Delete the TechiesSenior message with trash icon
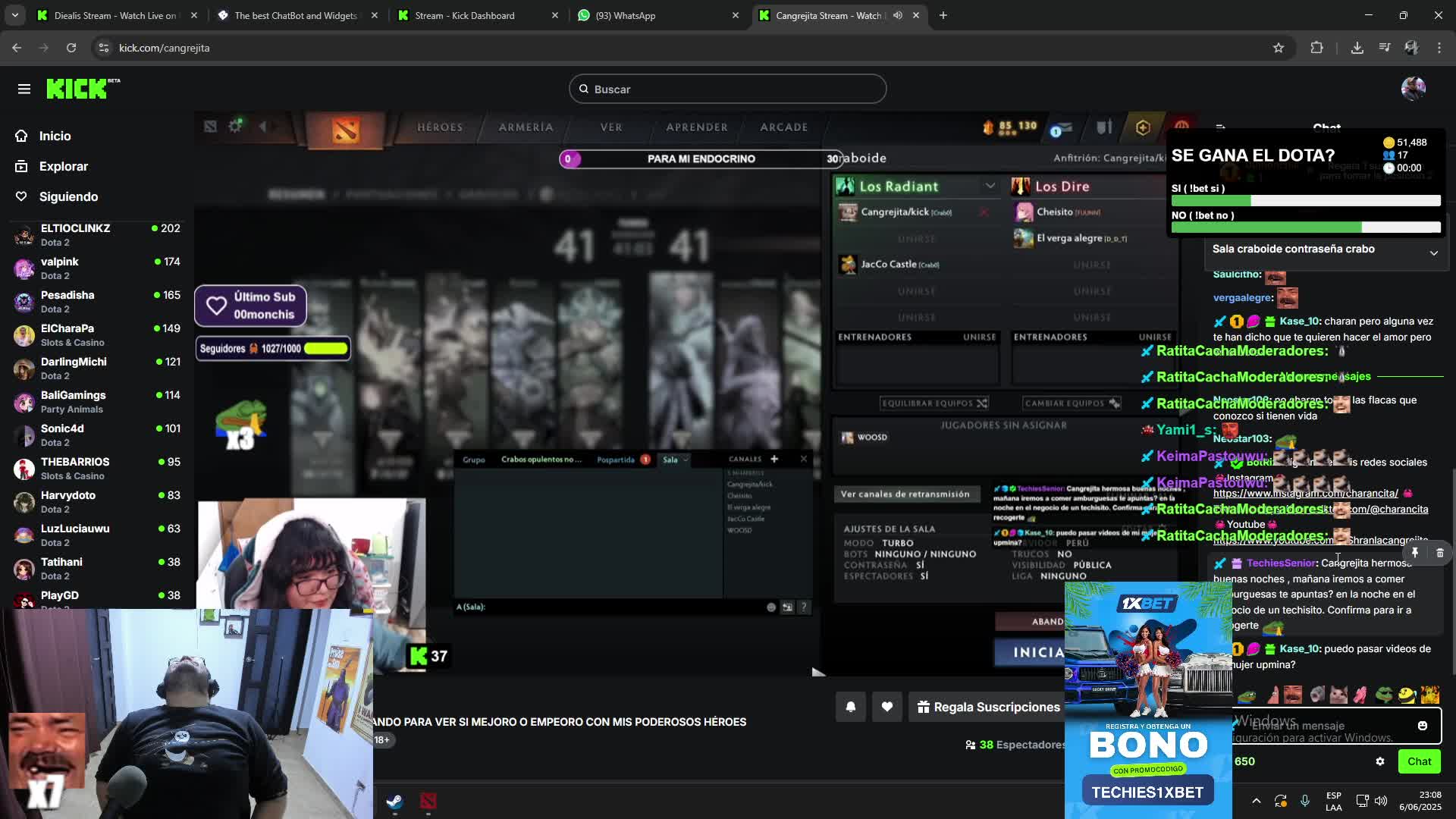Image resolution: width=1456 pixels, height=819 pixels. click(1440, 553)
